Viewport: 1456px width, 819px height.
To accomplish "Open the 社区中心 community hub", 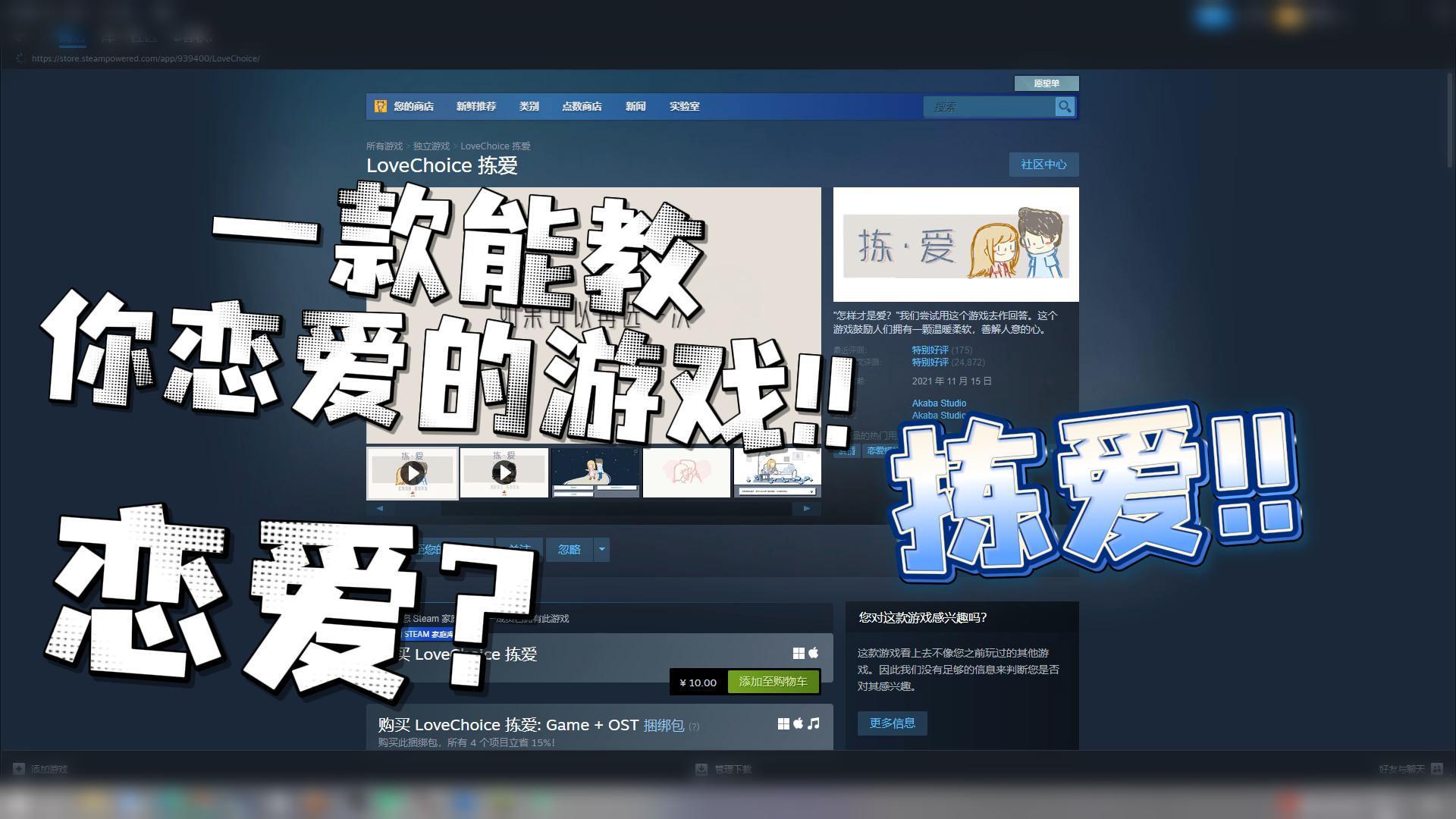I will pos(1043,165).
